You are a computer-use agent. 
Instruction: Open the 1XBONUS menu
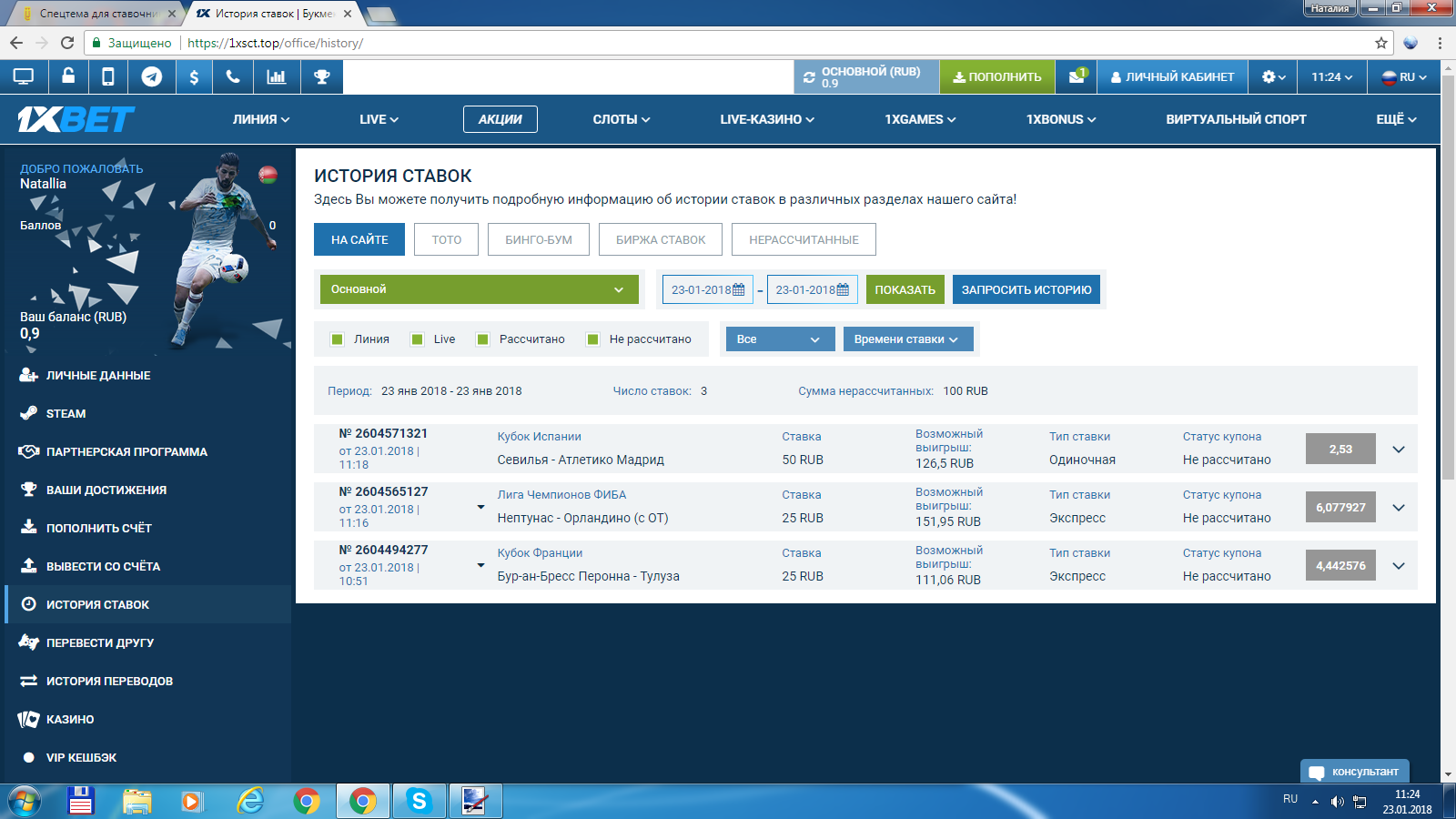pyautogui.click(x=1061, y=119)
